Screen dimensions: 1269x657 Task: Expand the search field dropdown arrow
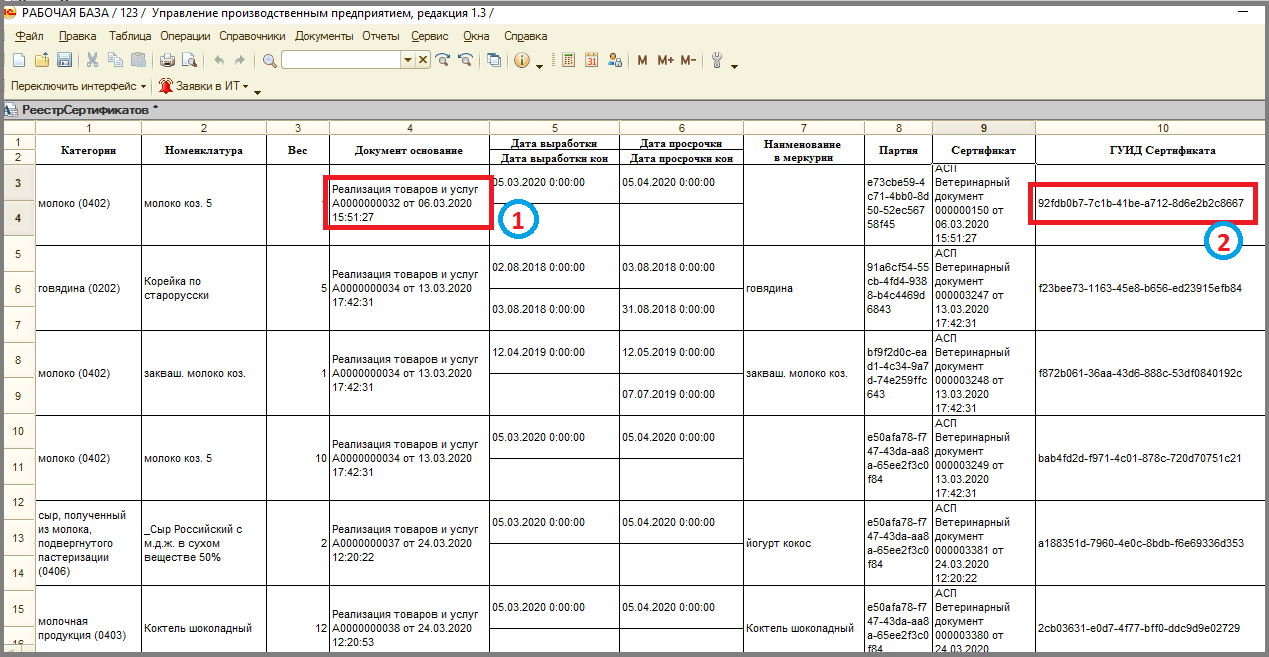click(408, 60)
